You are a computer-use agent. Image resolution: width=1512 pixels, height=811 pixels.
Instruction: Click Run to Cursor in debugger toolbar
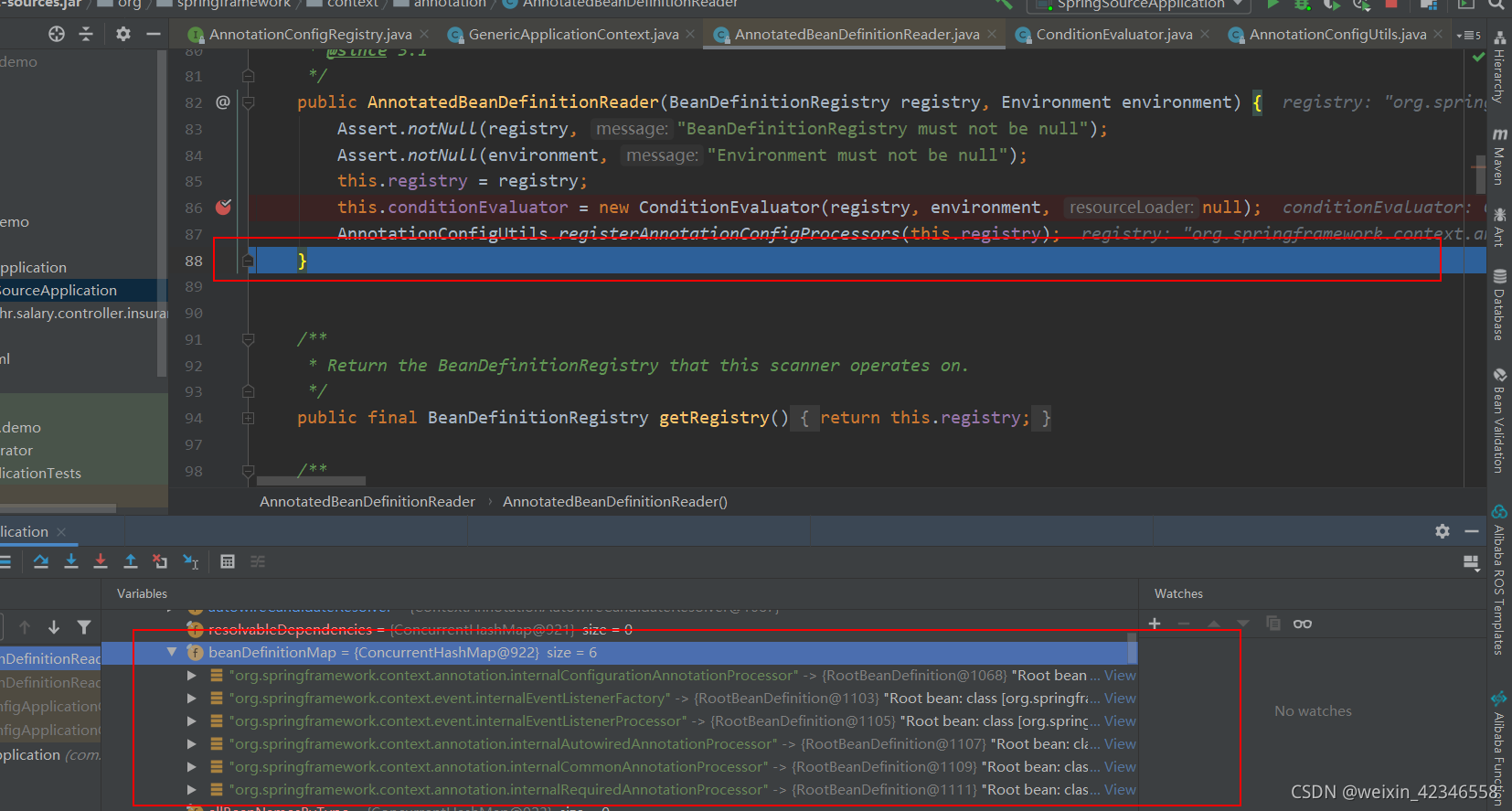(x=191, y=561)
